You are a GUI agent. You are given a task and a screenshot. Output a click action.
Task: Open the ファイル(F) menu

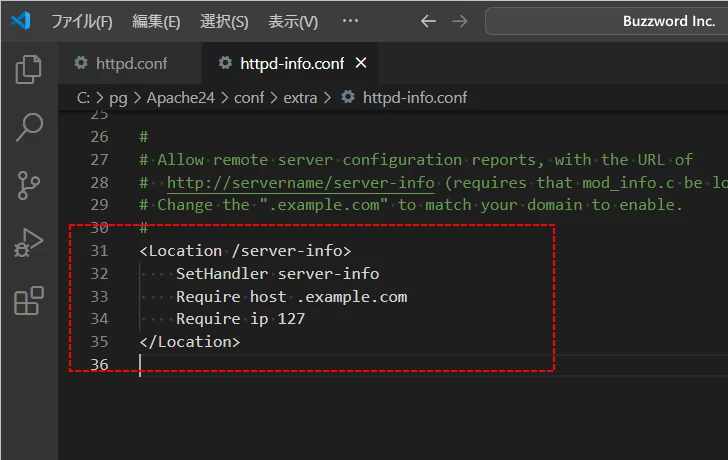coord(82,21)
